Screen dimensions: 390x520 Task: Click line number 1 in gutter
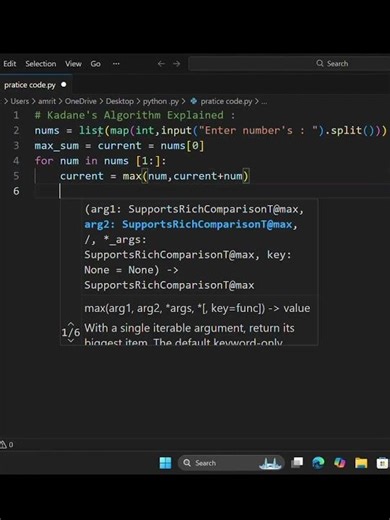click(x=16, y=115)
